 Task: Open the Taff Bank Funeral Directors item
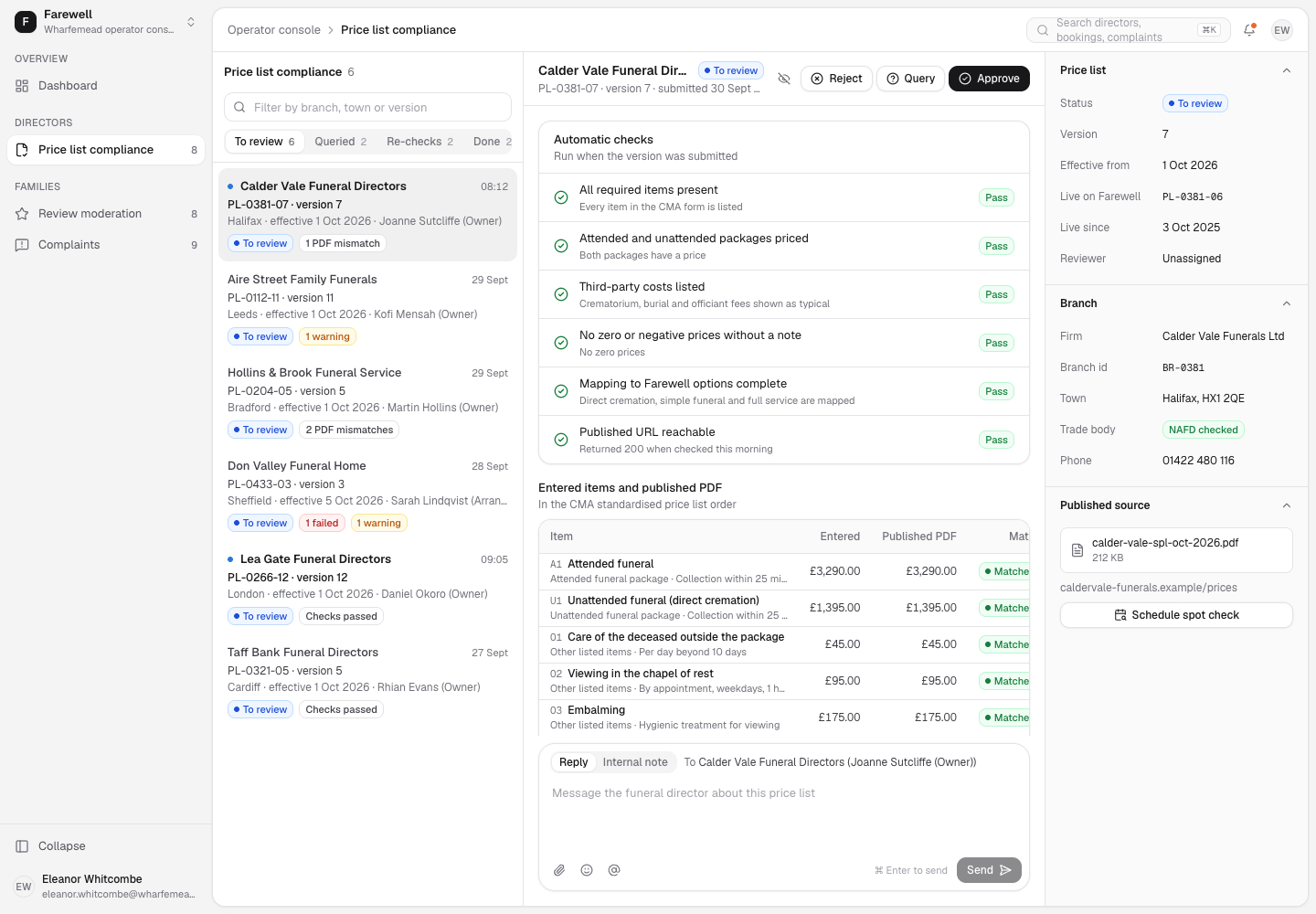click(367, 681)
